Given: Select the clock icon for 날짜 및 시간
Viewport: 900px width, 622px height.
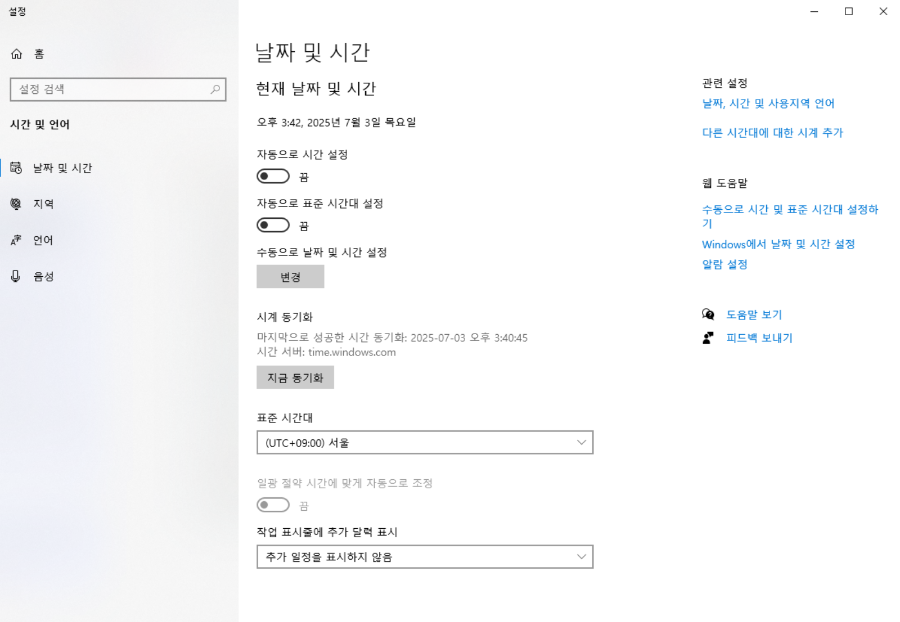Looking at the screenshot, I should tap(17, 168).
